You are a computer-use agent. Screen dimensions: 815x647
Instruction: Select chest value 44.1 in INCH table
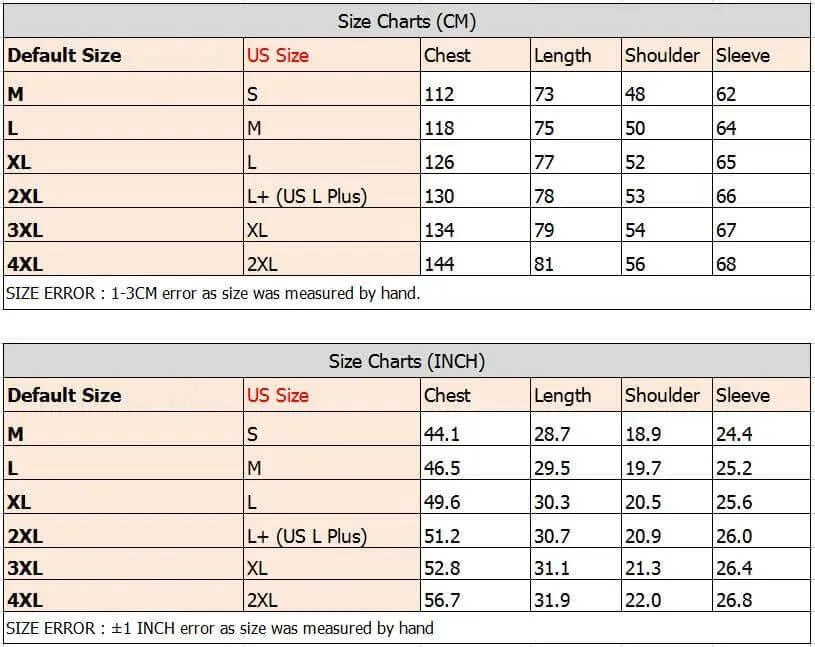click(442, 434)
